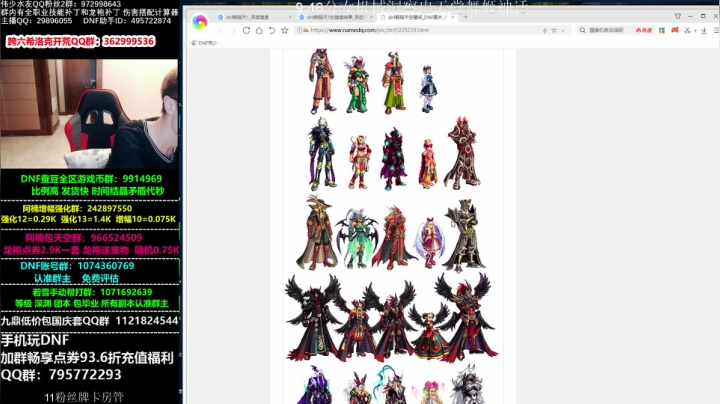Click the search magnifier icon
The height and width of the screenshot is (404, 720).
[x=583, y=30]
